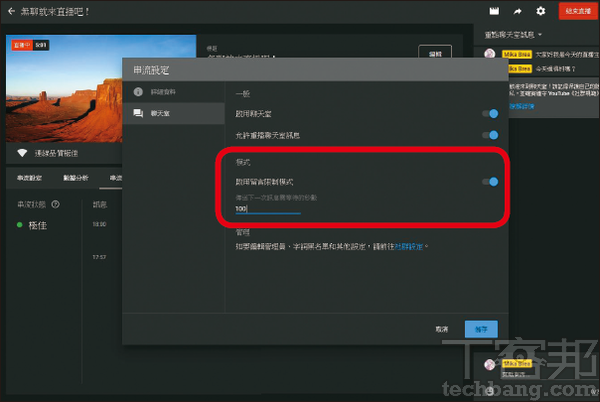Click the slow mode seconds input field showing 100
Screen dimensions: 600x402
click(x=267, y=208)
